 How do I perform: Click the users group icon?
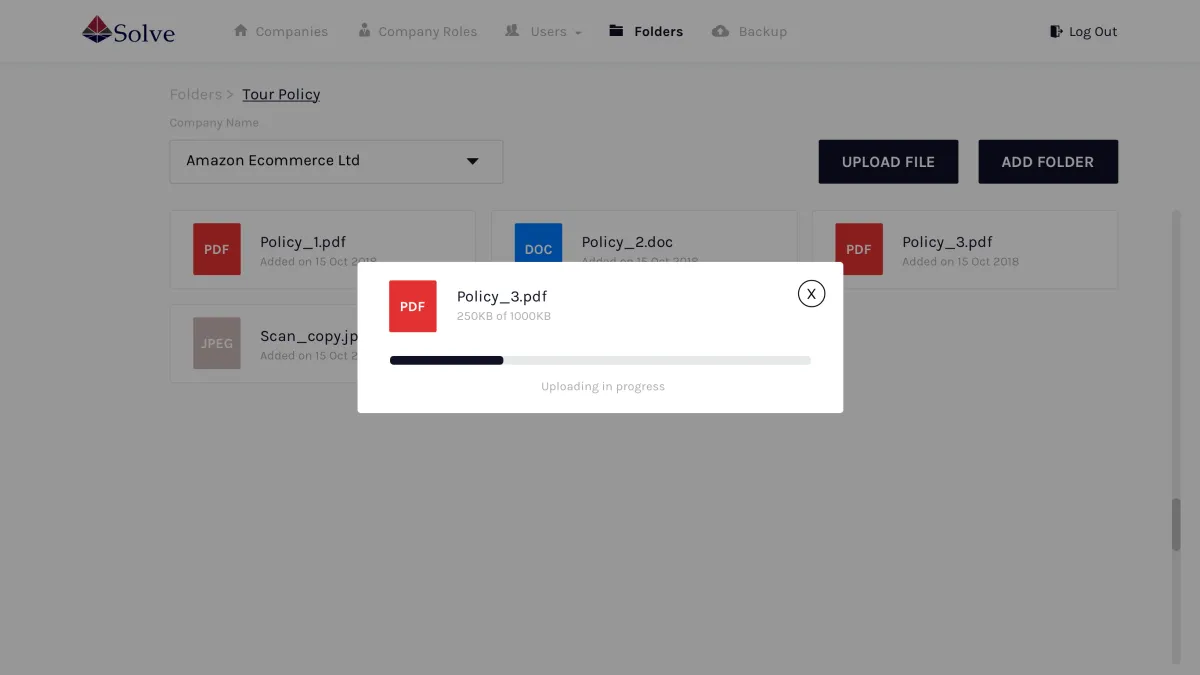(512, 31)
